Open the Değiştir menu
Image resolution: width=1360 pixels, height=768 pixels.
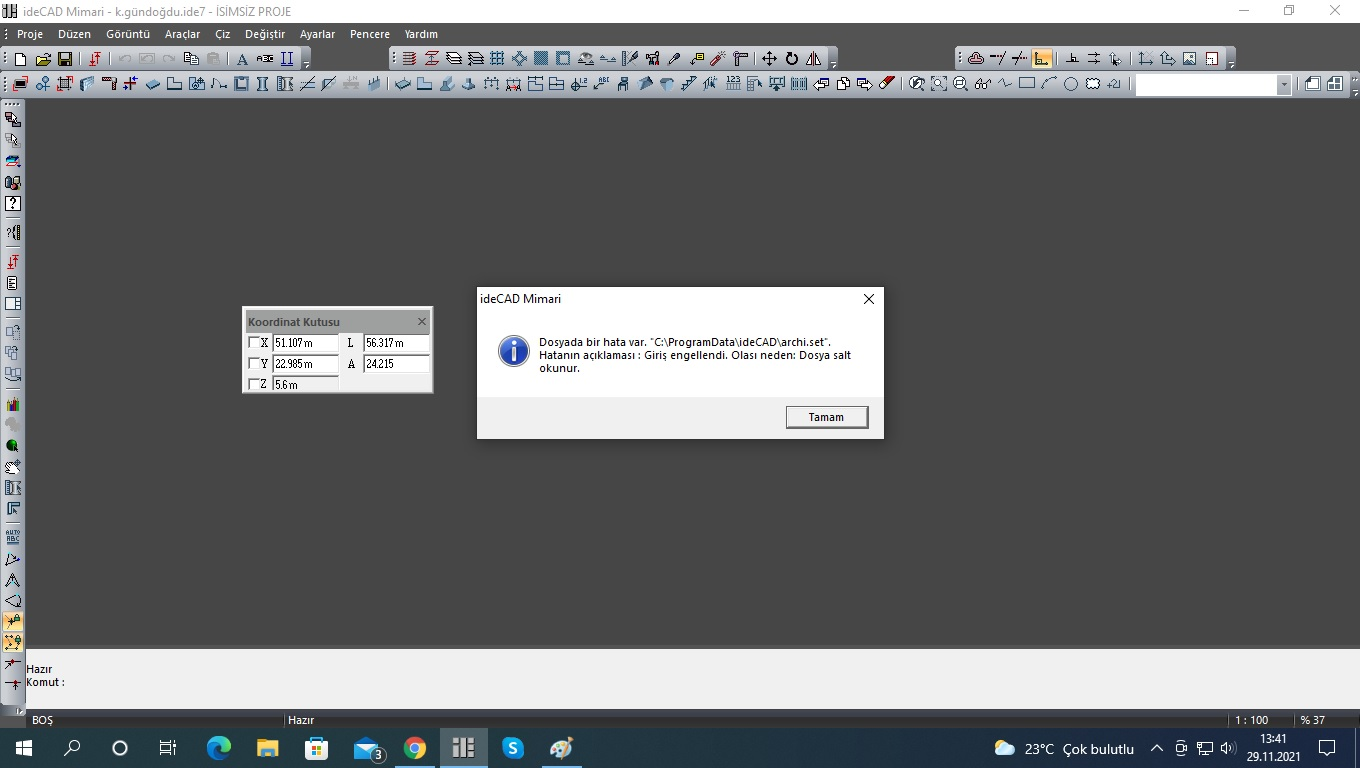coord(265,34)
